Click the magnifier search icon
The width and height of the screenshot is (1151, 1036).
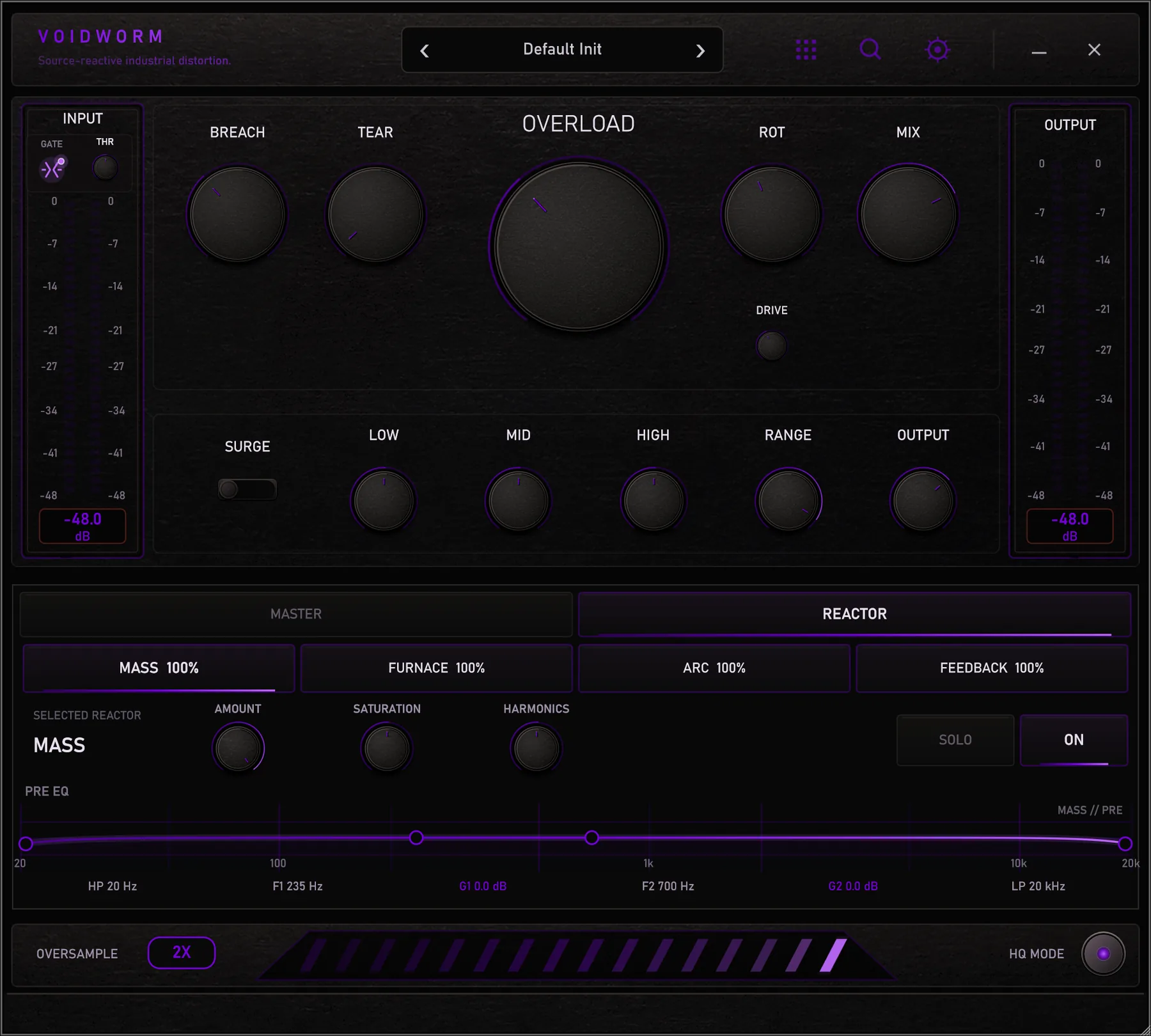click(870, 49)
